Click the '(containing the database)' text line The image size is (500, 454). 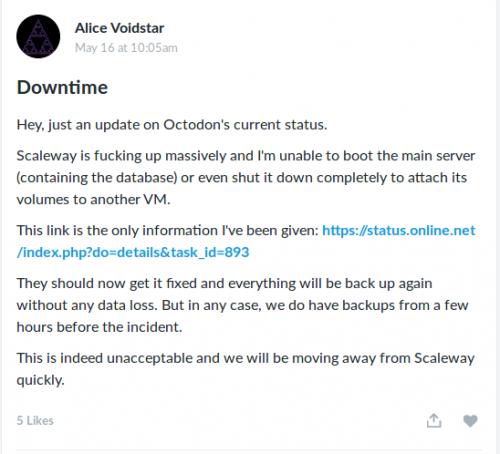coord(242,178)
